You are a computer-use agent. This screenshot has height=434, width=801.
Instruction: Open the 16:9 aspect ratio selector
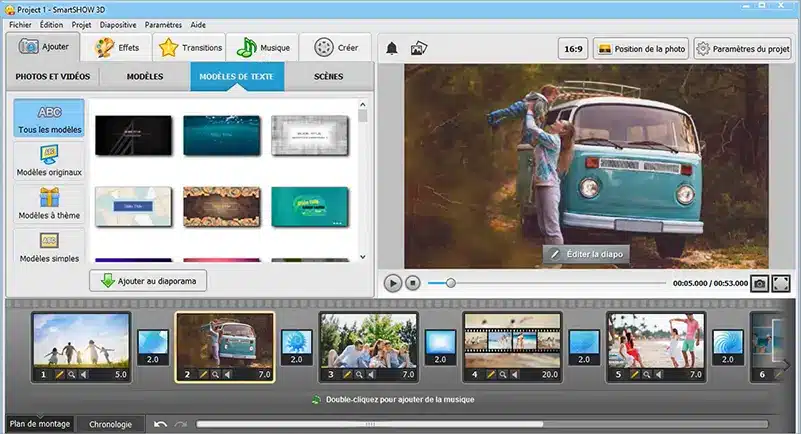point(572,49)
